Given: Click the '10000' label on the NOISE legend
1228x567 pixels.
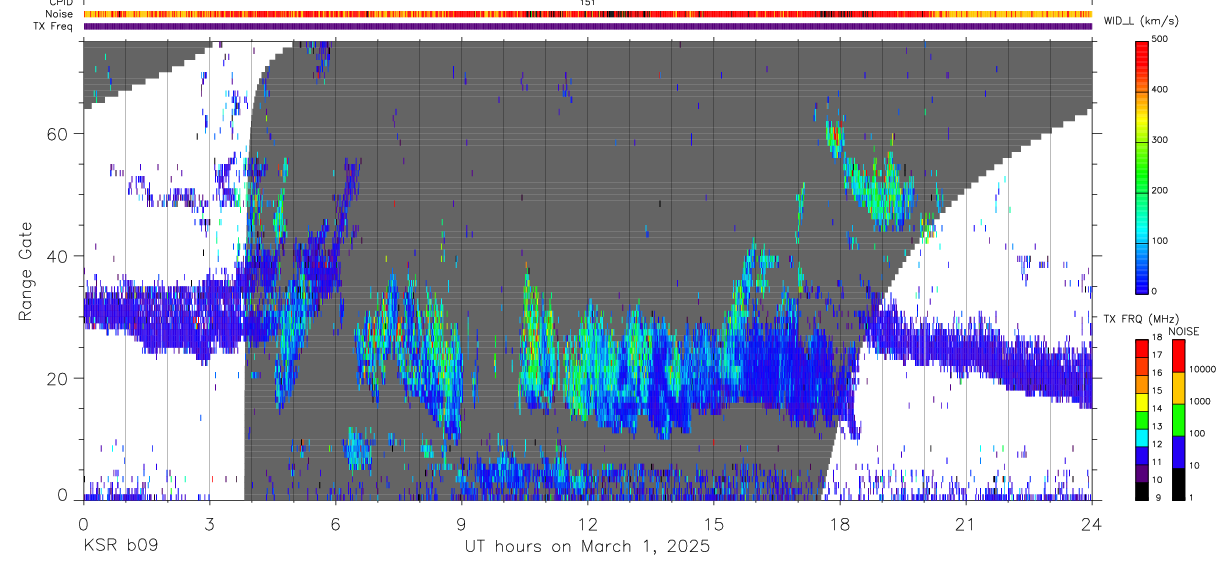Looking at the screenshot, I should 1201,369.
